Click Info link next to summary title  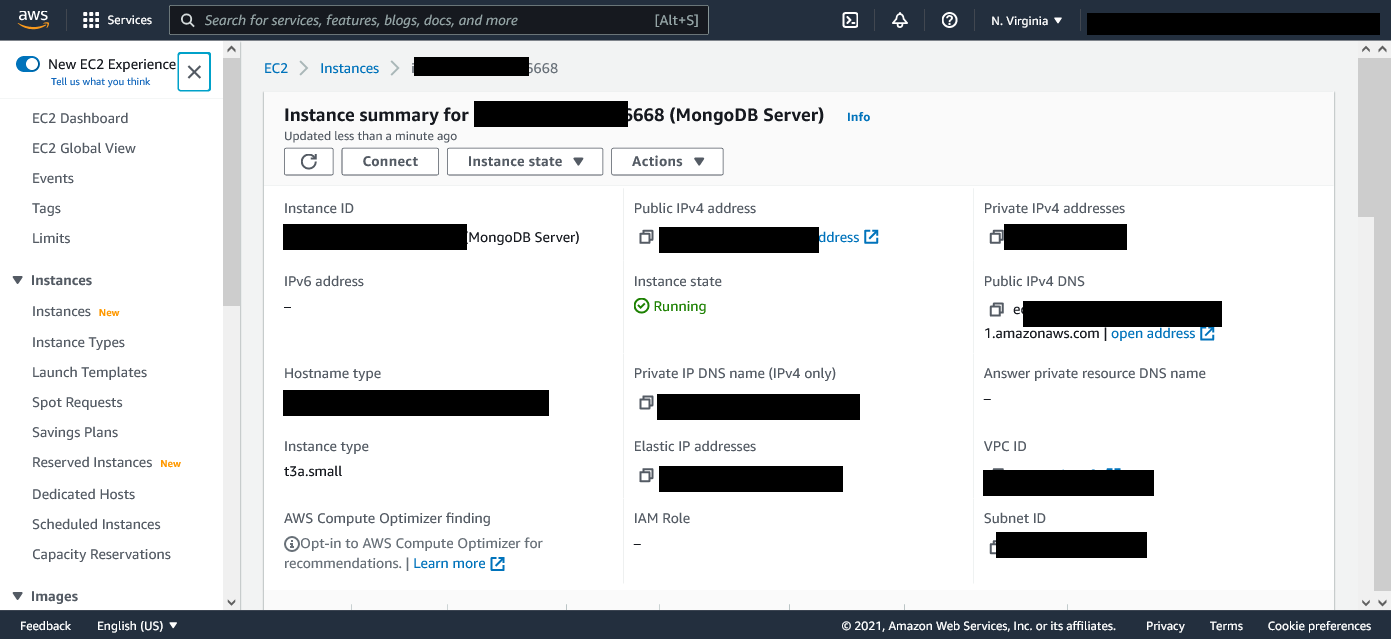(x=858, y=117)
